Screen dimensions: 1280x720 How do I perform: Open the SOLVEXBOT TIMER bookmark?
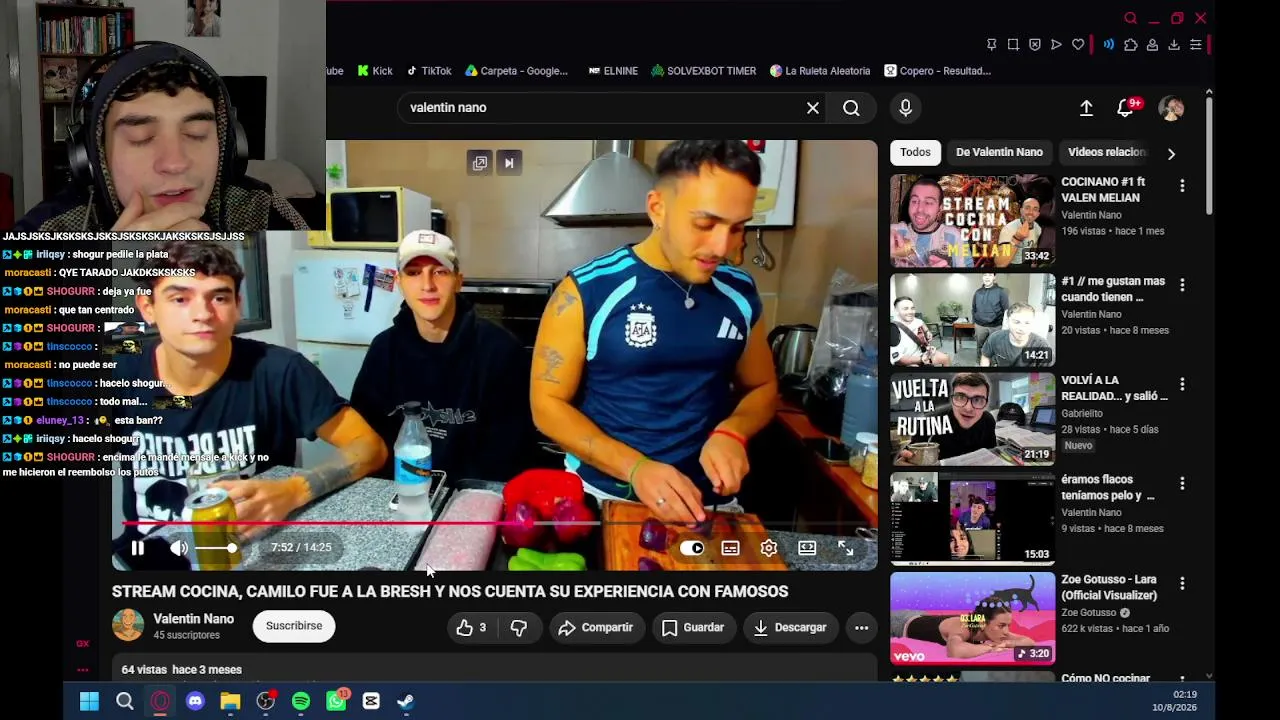[x=703, y=71]
